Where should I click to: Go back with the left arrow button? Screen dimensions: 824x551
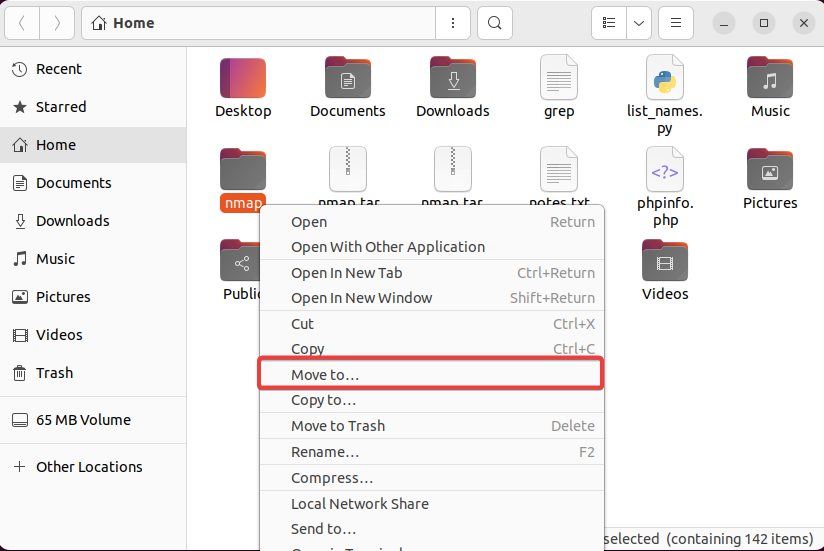[22, 23]
